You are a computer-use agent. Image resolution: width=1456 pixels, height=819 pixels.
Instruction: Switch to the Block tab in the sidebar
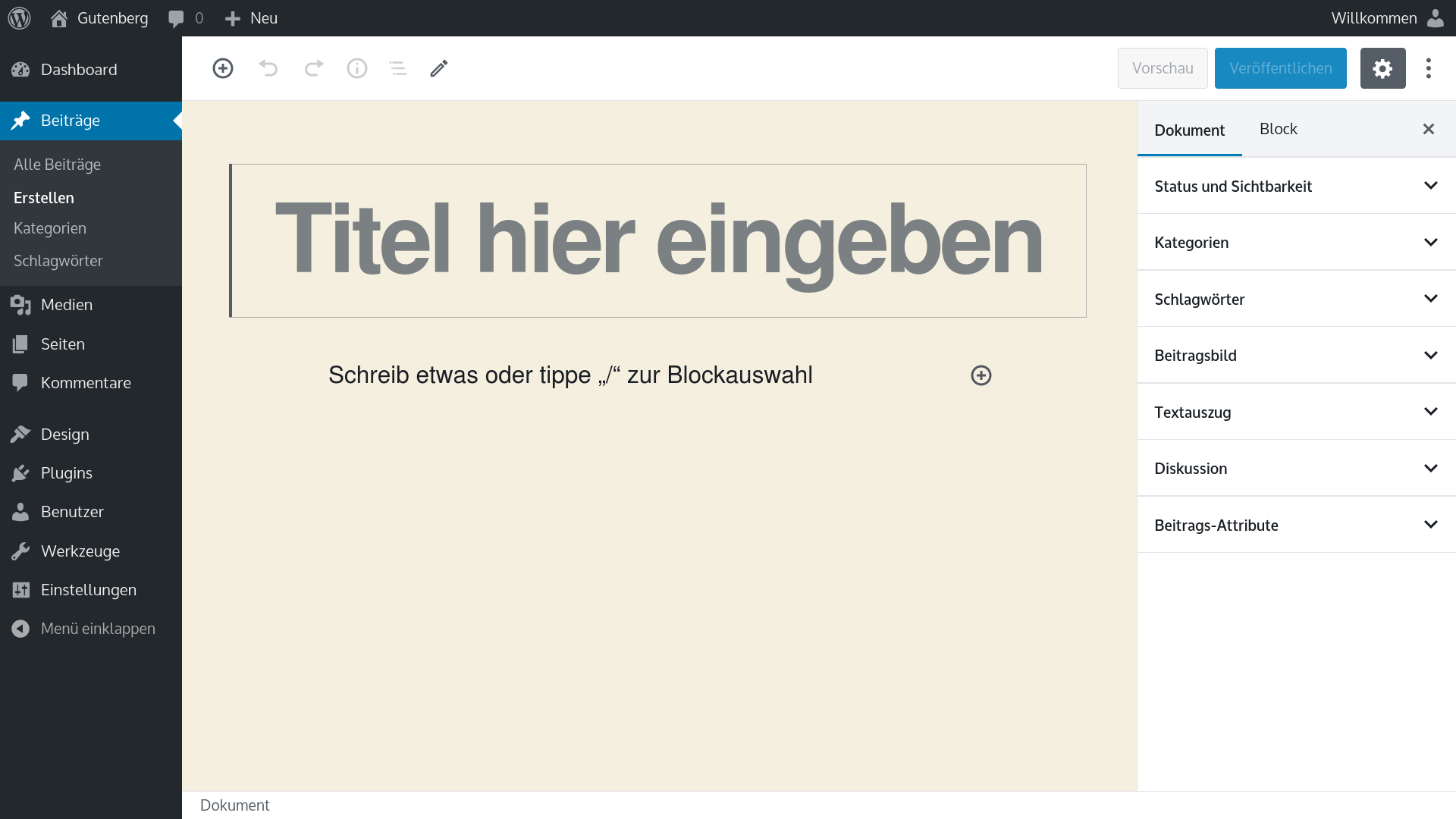click(x=1278, y=128)
